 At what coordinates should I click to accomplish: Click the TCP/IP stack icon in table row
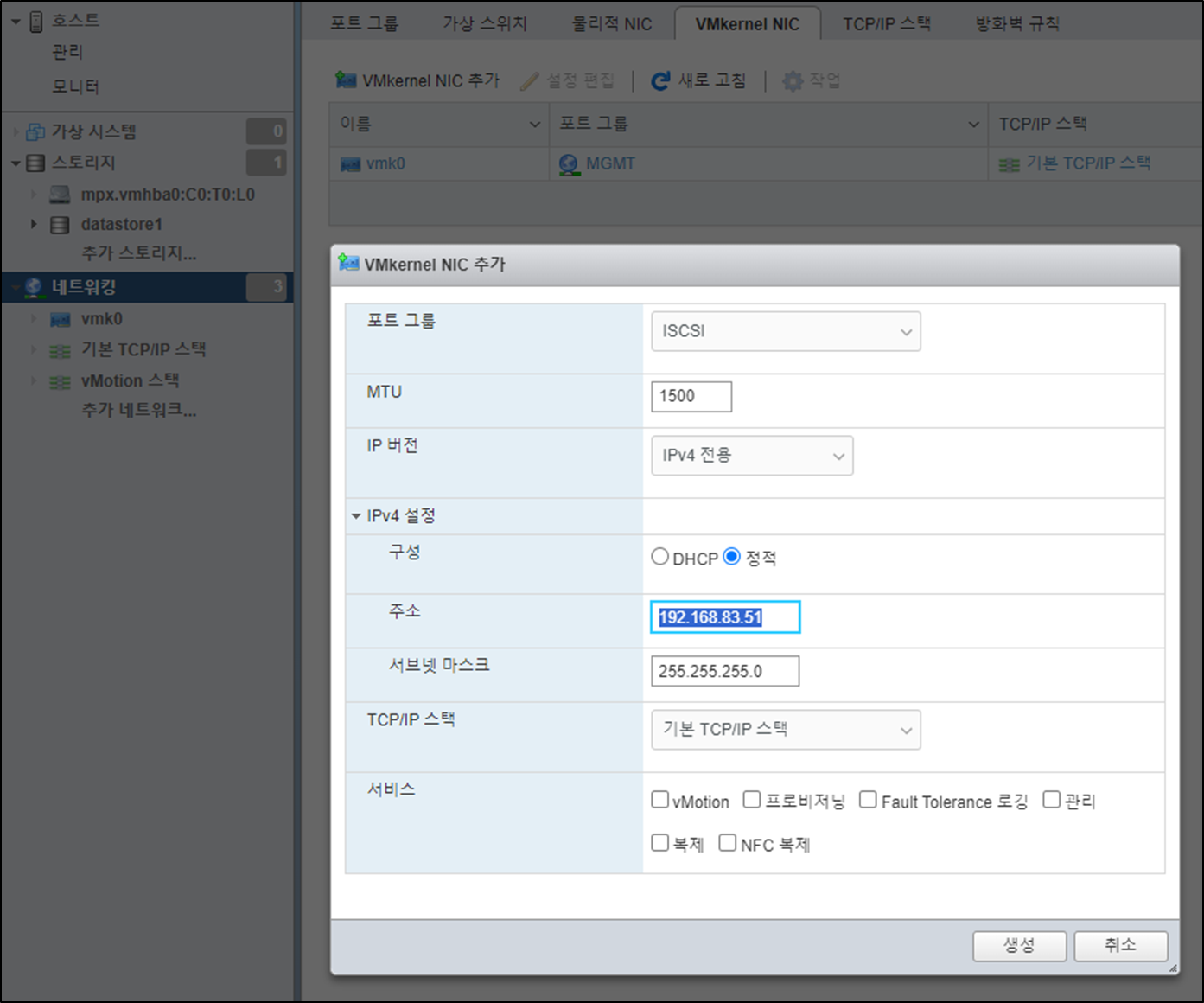1010,164
